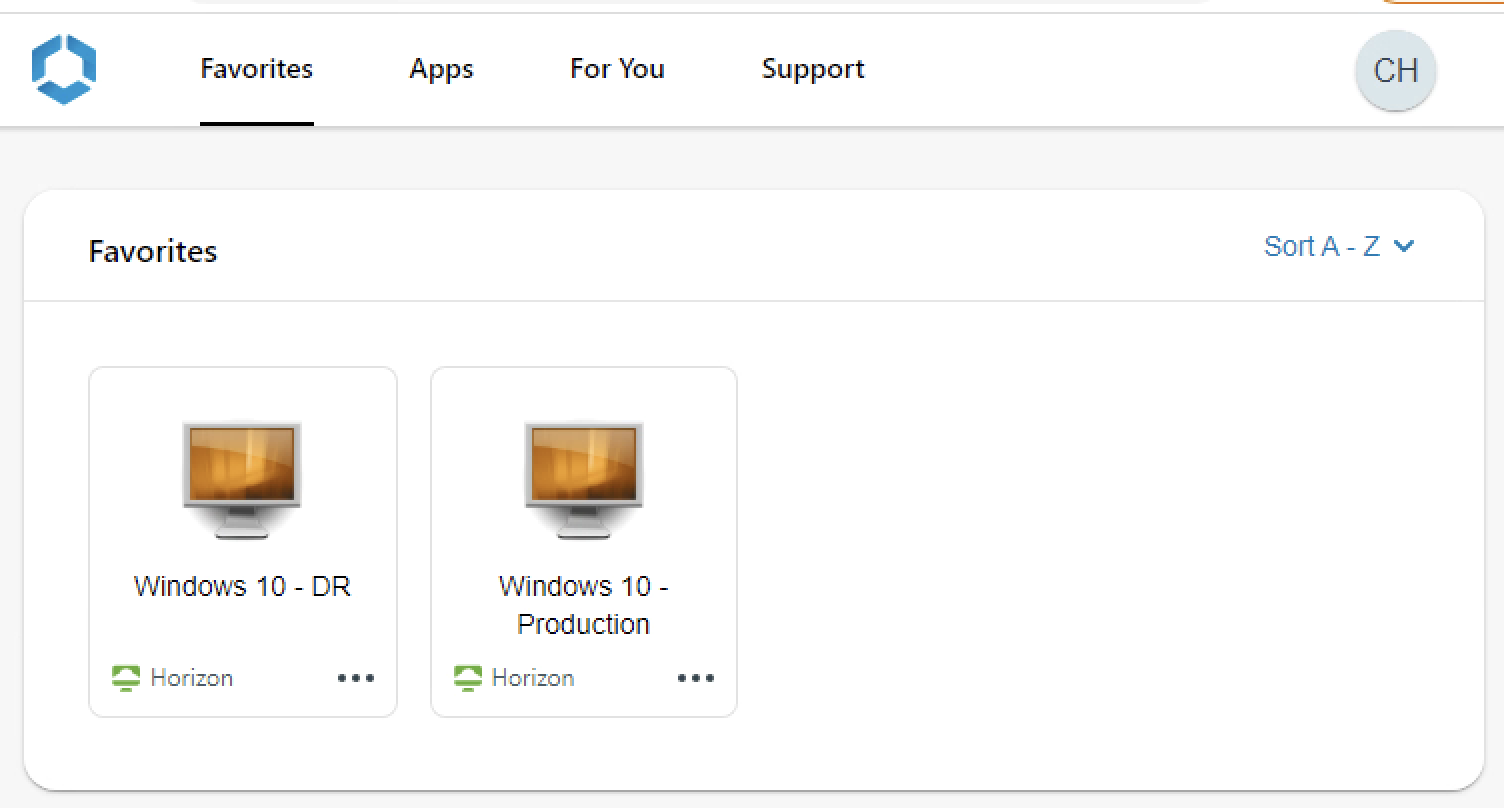
Task: Click the chevron arrow beside Sort A - Z
Action: (x=1404, y=246)
